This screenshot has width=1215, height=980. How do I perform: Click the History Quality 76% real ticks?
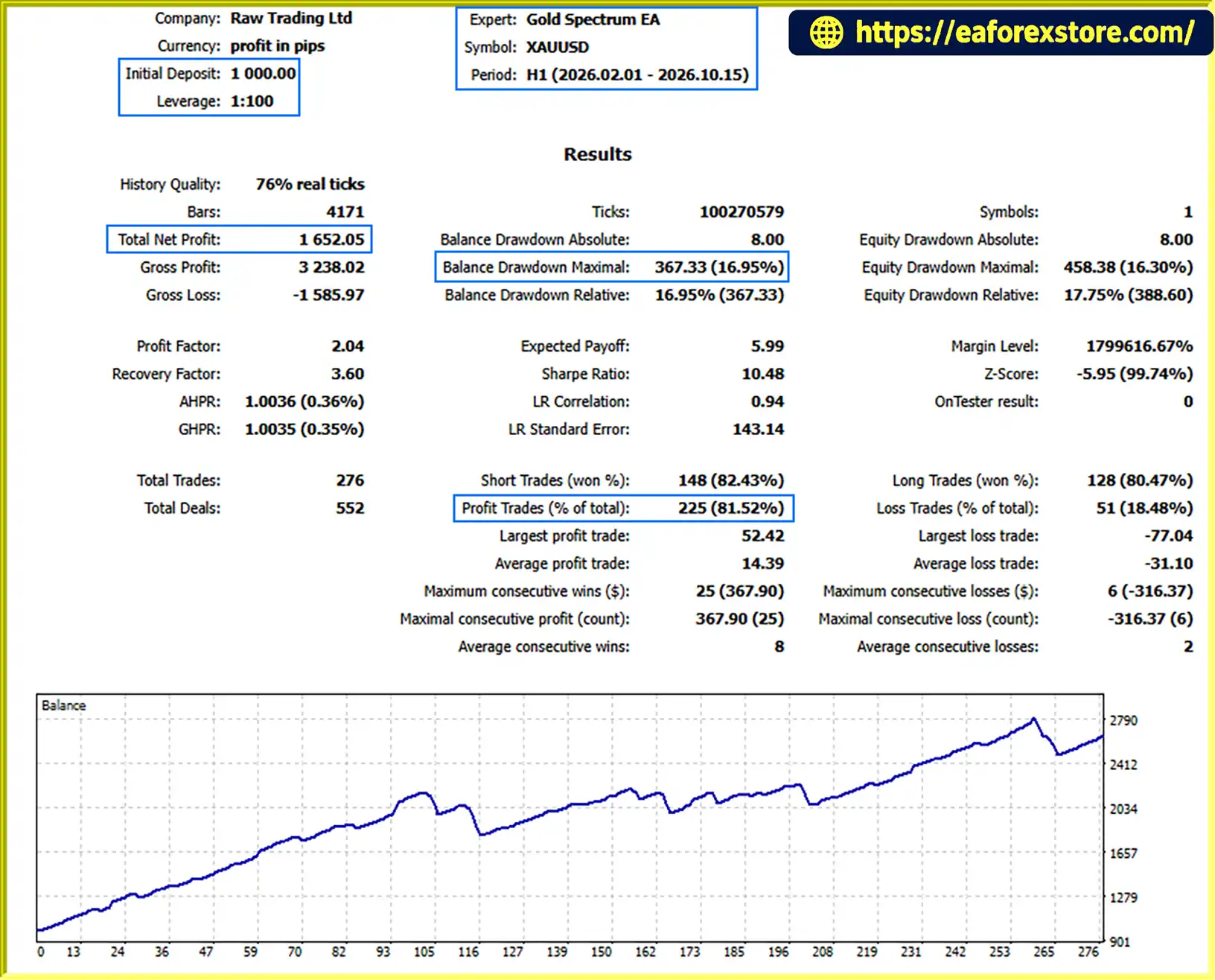(x=310, y=185)
